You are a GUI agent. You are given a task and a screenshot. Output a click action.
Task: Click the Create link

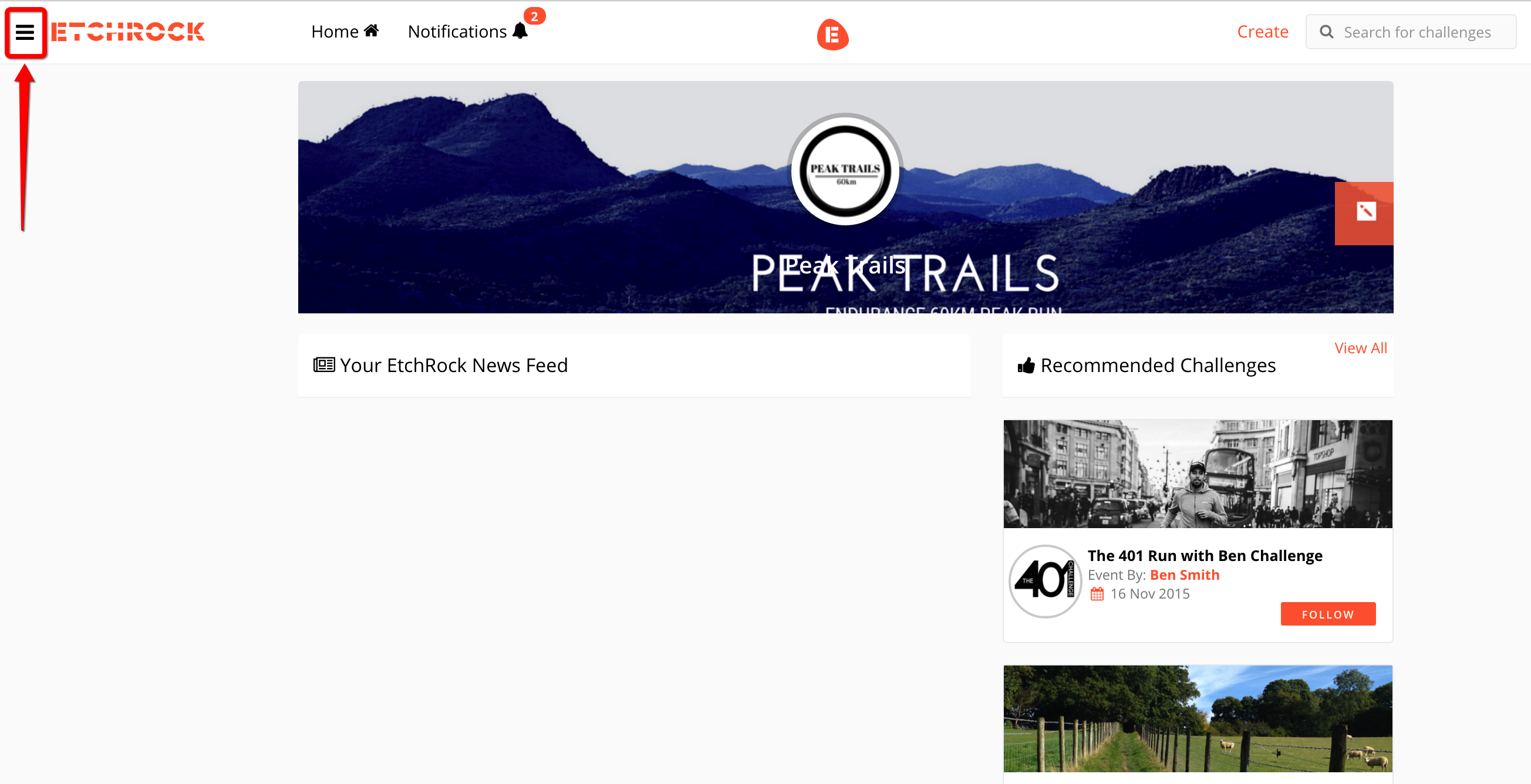1262,32
